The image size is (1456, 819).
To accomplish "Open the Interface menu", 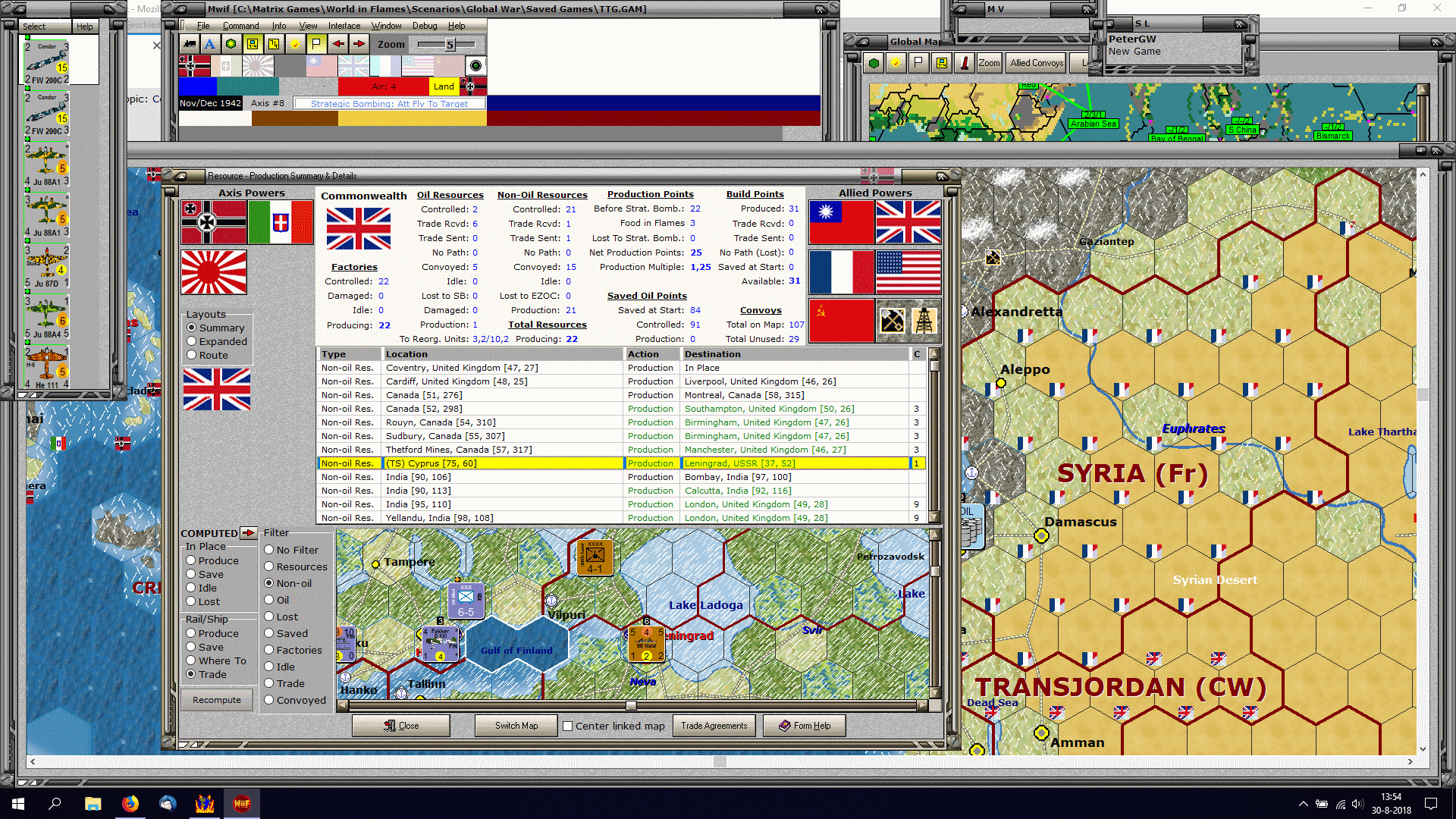I will (344, 26).
